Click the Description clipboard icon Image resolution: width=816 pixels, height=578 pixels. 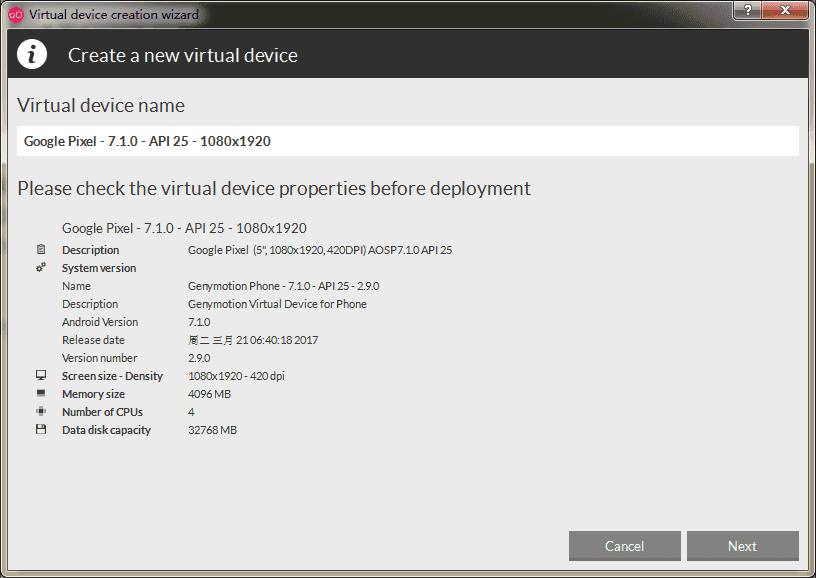(41, 250)
